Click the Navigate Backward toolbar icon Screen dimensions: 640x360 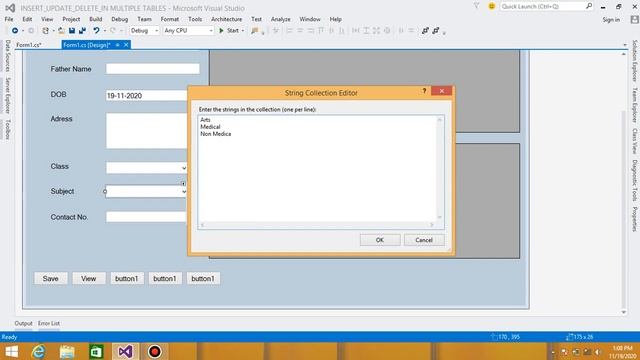tap(15, 31)
